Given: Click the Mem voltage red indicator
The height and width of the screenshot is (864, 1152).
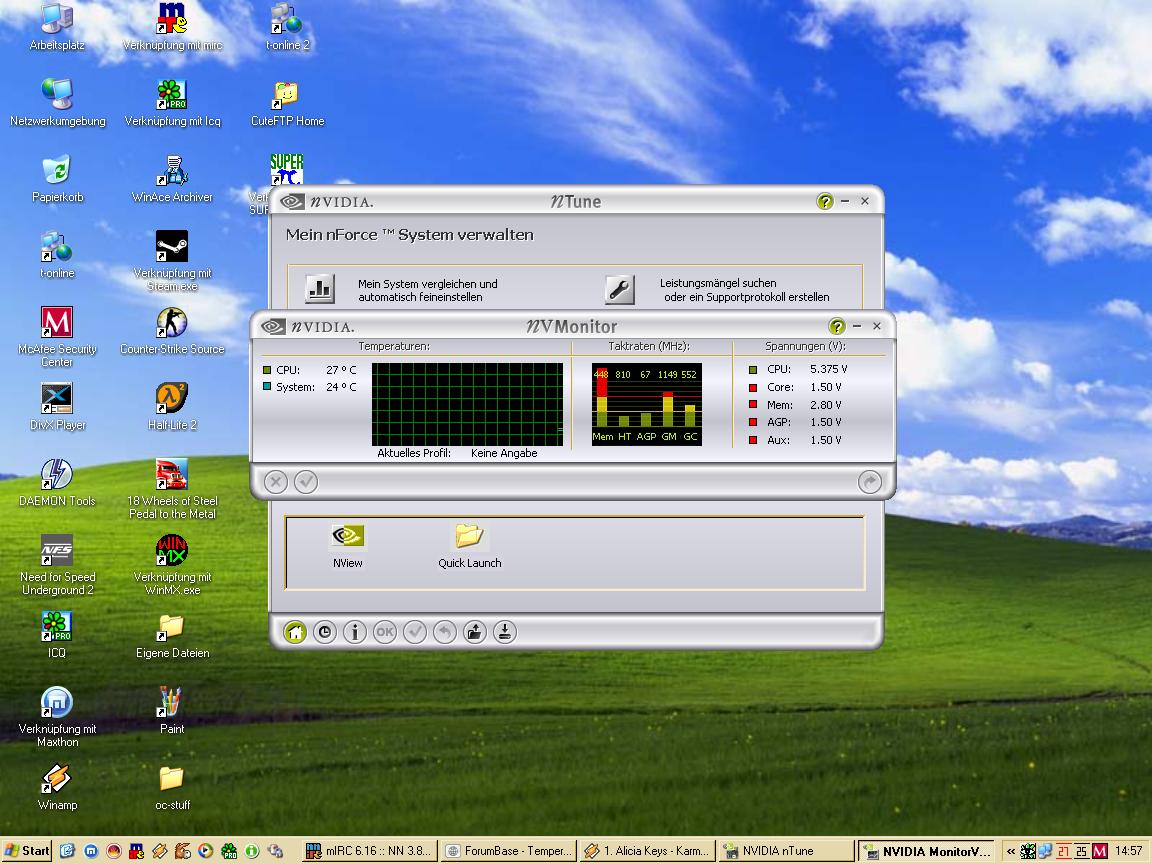Looking at the screenshot, I should coord(752,404).
